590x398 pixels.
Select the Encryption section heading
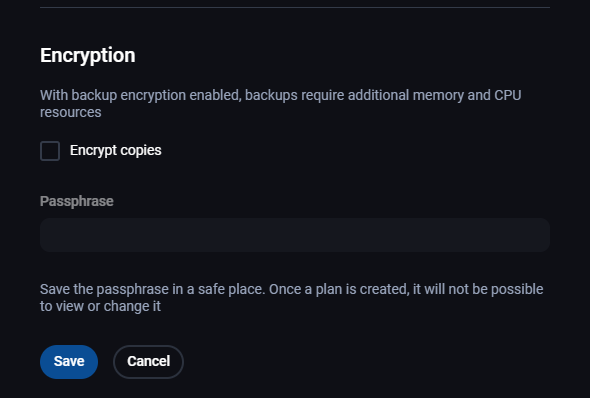(x=88, y=55)
